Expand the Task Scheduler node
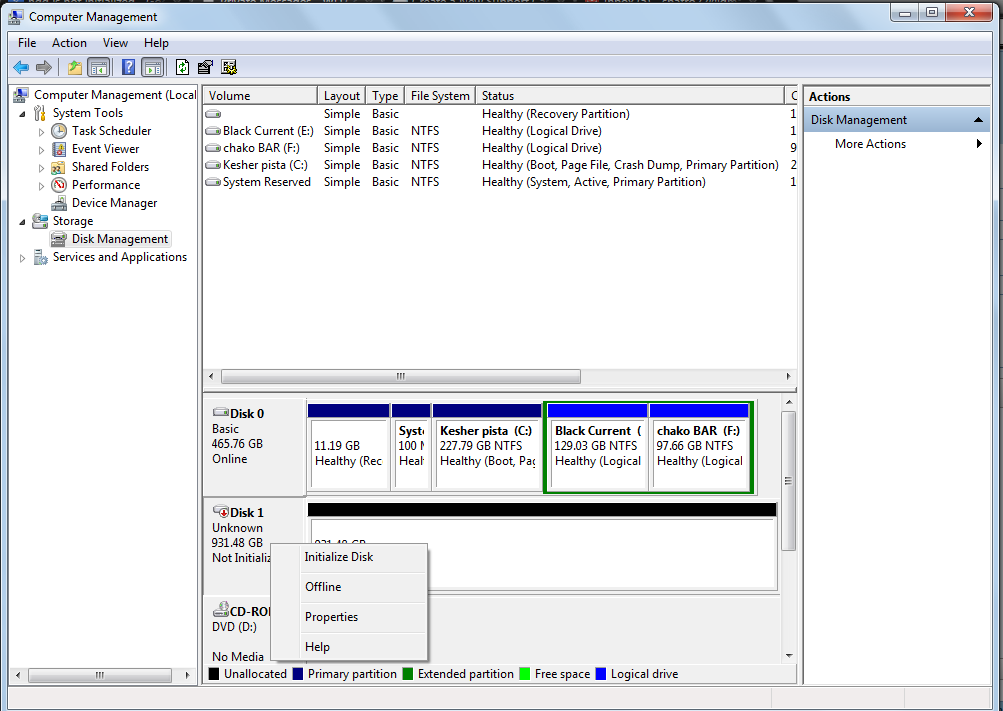 pos(42,132)
